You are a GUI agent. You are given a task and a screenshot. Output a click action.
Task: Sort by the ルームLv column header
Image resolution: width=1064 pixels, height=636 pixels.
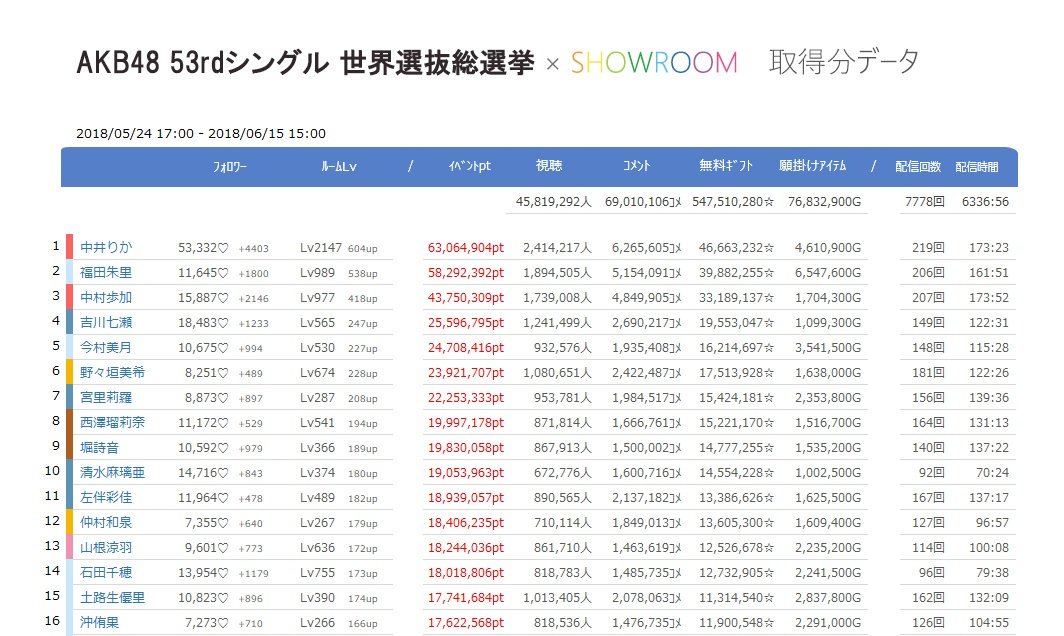click(x=339, y=166)
